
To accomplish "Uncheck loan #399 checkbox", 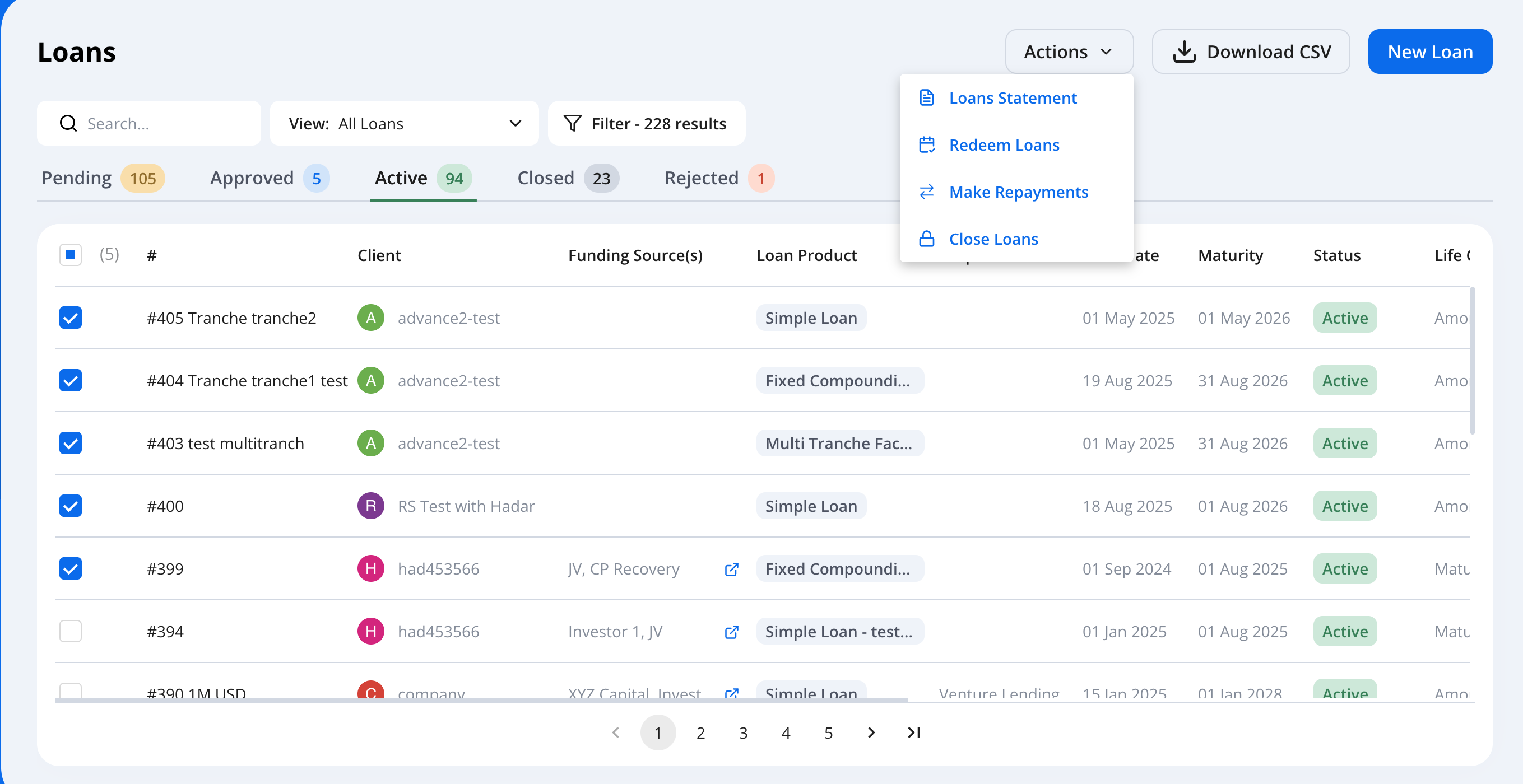I will pyautogui.click(x=71, y=568).
